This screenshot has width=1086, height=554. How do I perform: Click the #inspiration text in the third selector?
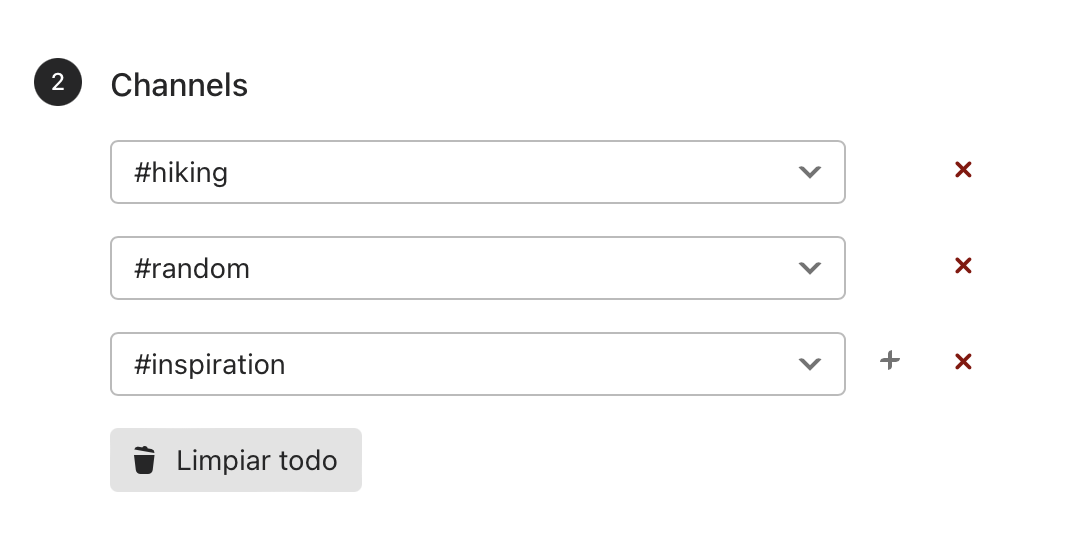[x=209, y=365]
